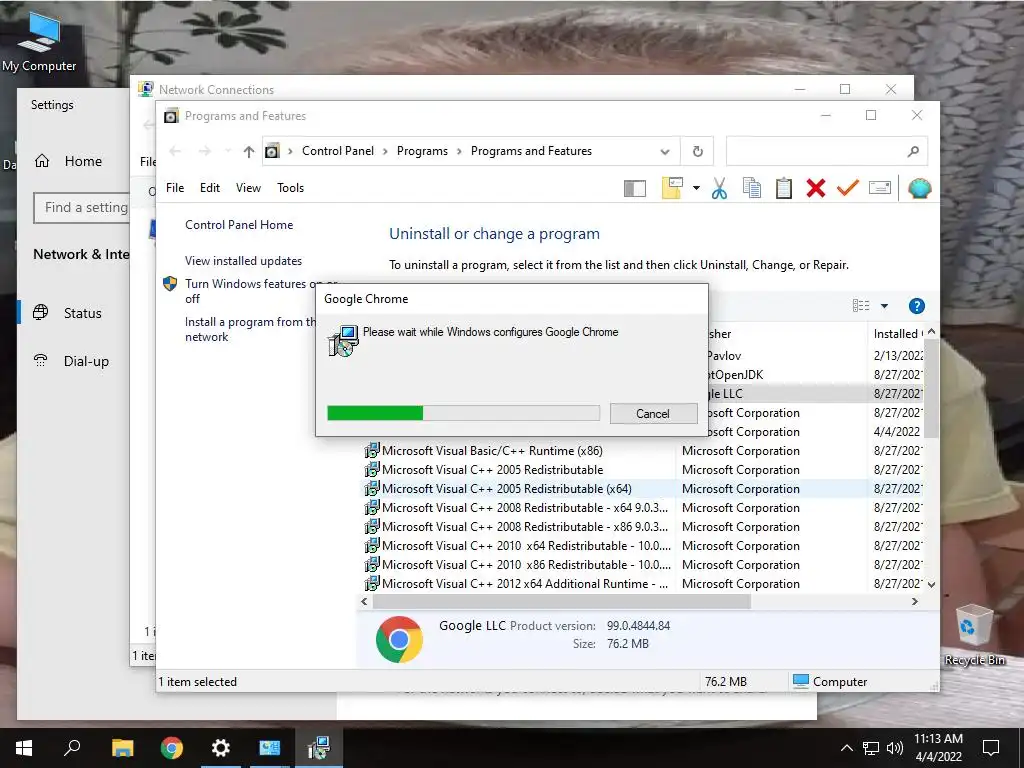Click the right arrow of horizontal scrollbar
1024x768 pixels.
(x=915, y=601)
